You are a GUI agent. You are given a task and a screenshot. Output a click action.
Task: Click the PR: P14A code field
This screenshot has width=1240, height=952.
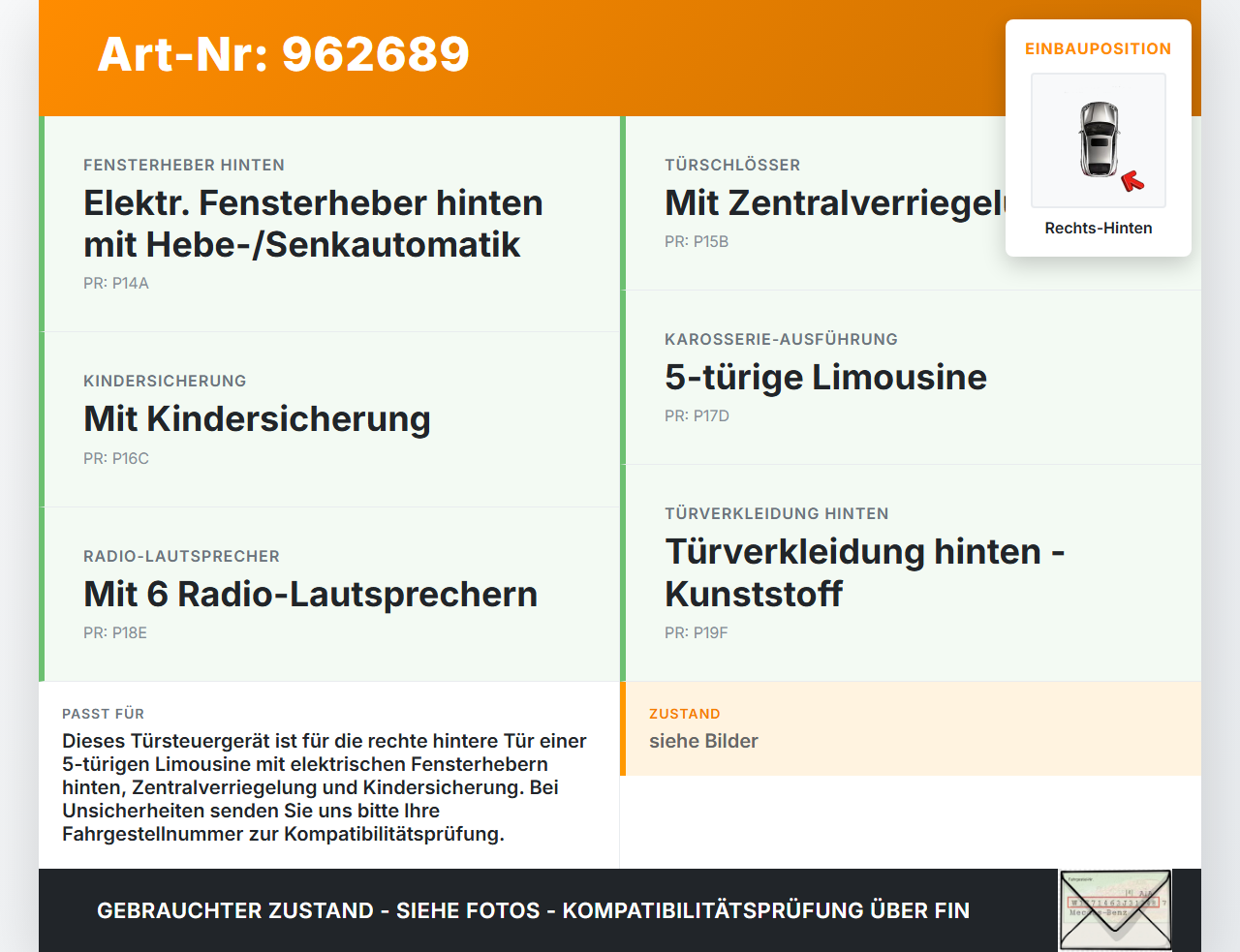click(116, 283)
